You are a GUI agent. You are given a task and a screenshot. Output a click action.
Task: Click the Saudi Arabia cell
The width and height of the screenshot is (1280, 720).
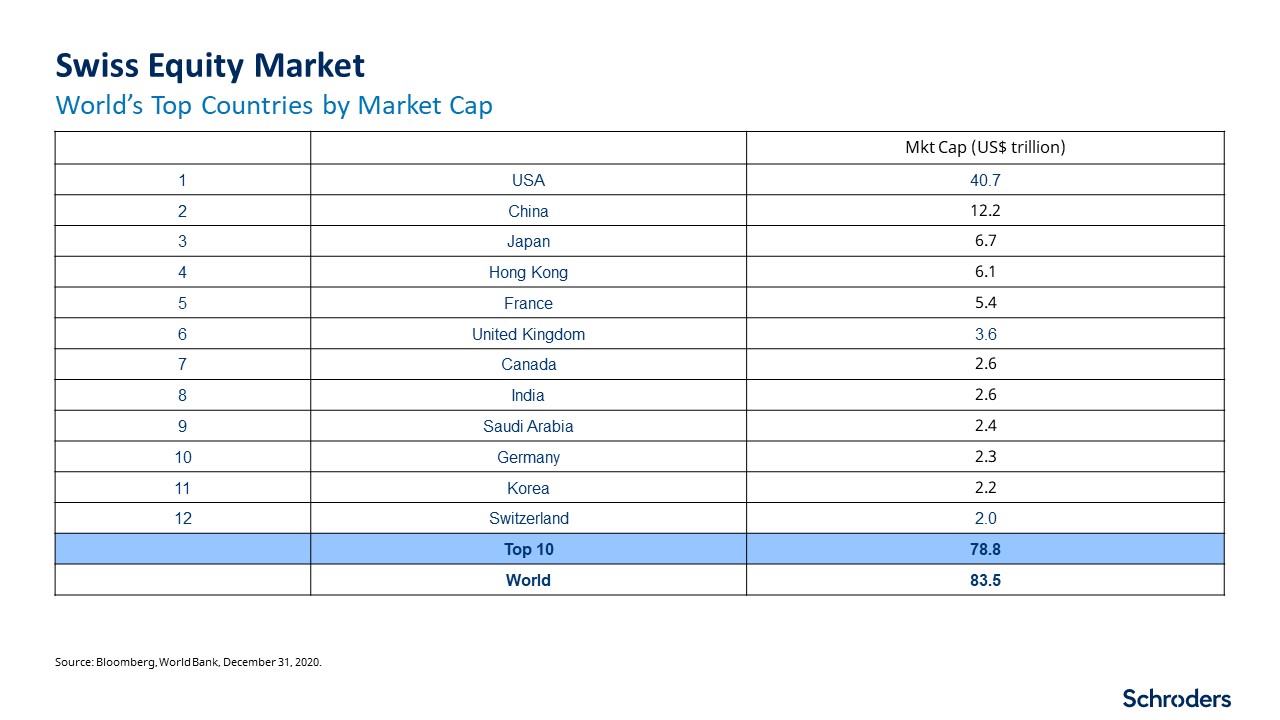[528, 427]
